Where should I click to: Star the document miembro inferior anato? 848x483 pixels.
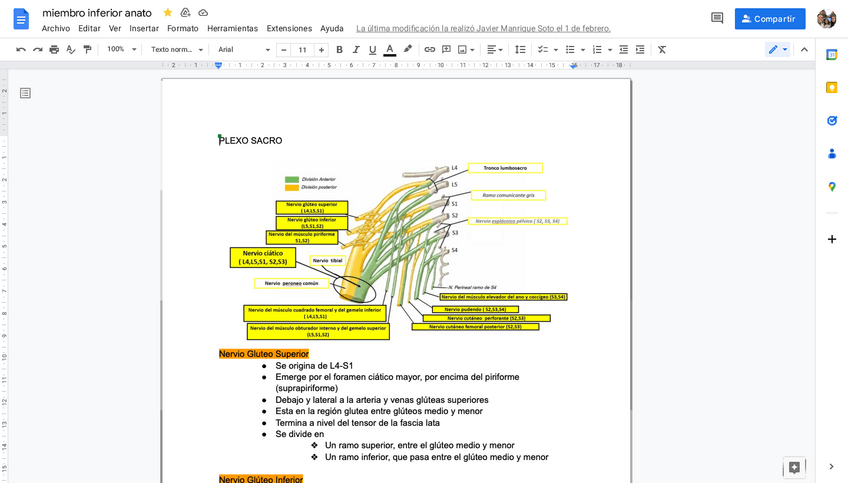(x=168, y=12)
